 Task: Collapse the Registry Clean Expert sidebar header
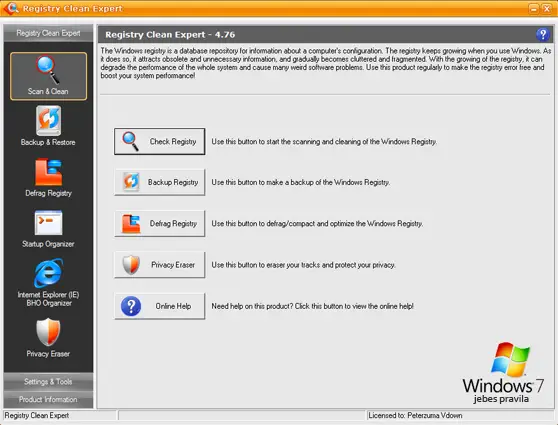click(48, 33)
